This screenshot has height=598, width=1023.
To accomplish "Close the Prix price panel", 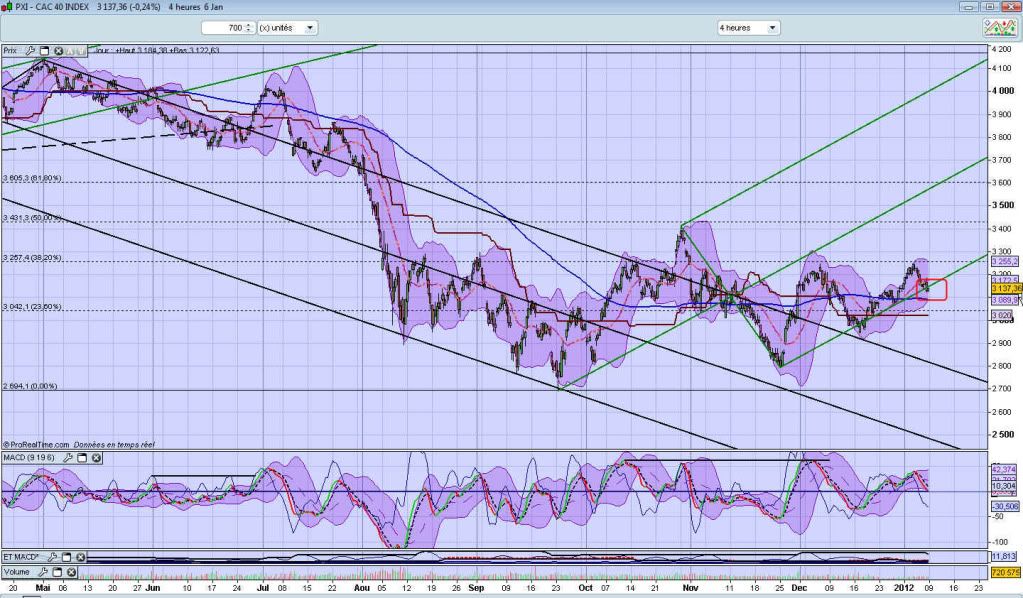I will pyautogui.click(x=58, y=50).
